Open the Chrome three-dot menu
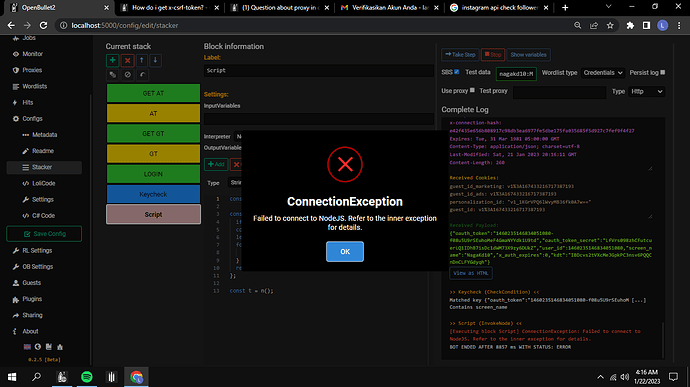690x387 pixels. coord(679,26)
